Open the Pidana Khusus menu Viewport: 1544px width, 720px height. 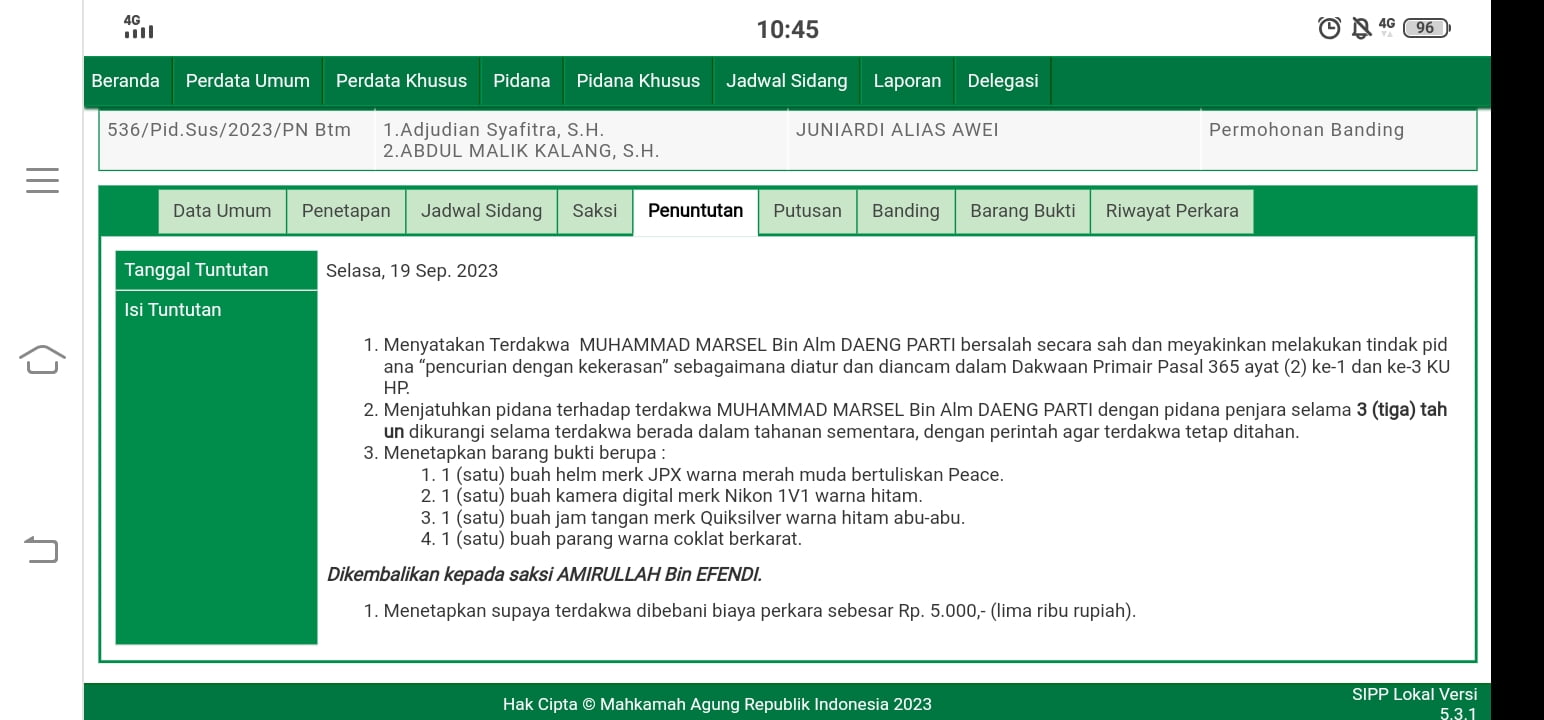pyautogui.click(x=638, y=81)
